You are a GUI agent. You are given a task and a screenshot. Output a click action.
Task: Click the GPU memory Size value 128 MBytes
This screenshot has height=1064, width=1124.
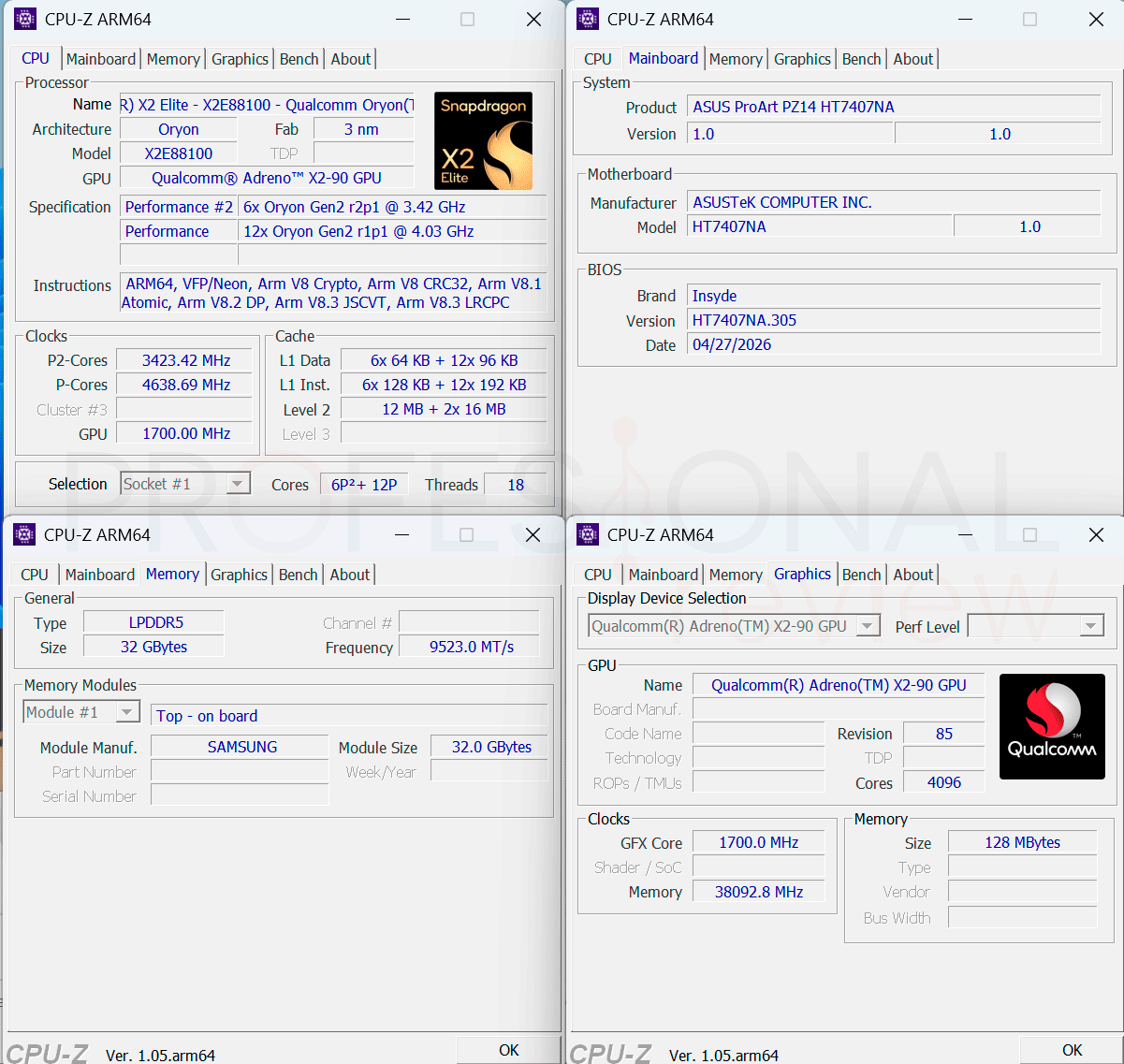click(x=1022, y=842)
